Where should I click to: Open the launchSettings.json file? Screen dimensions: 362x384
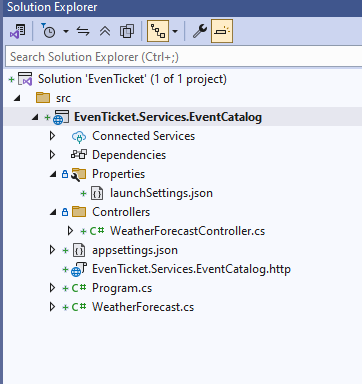[161, 193]
